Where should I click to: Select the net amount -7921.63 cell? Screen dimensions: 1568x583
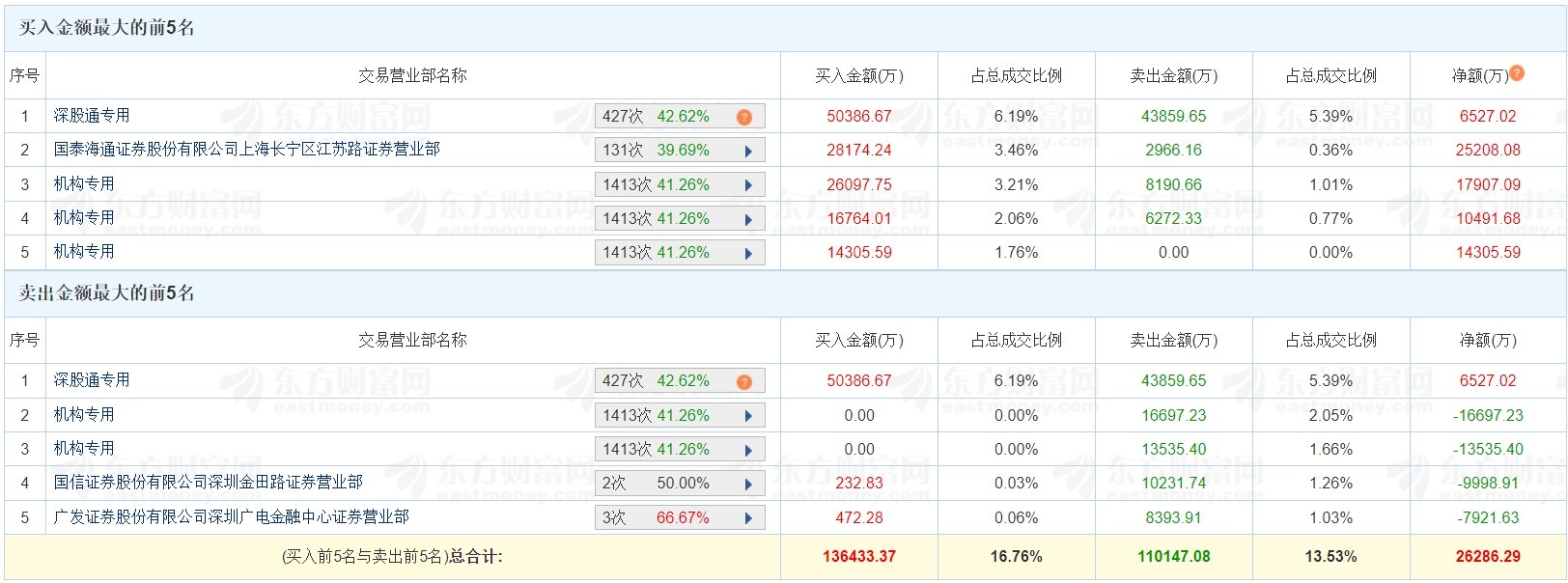[x=1488, y=517]
